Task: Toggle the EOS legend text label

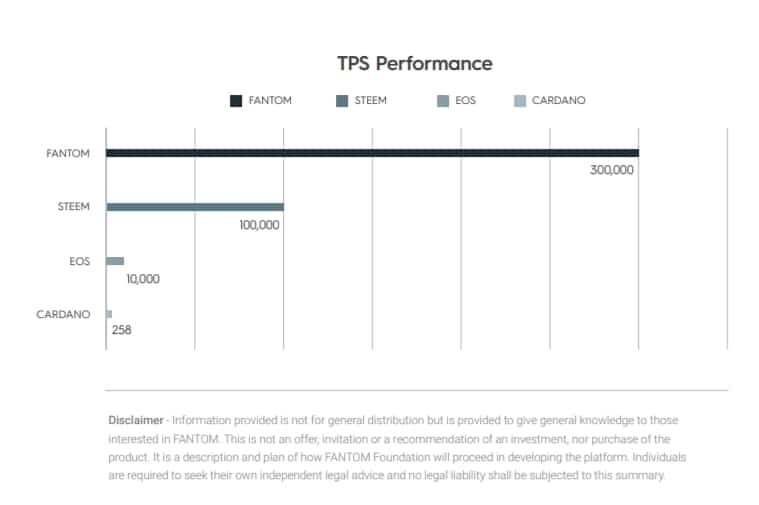Action: tap(465, 101)
